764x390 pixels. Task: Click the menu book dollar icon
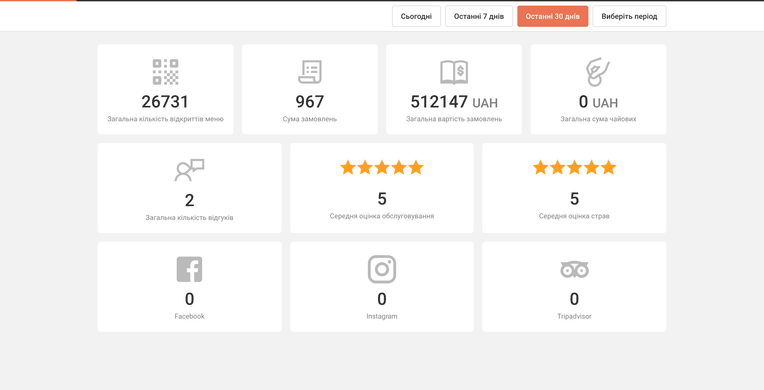click(x=454, y=72)
